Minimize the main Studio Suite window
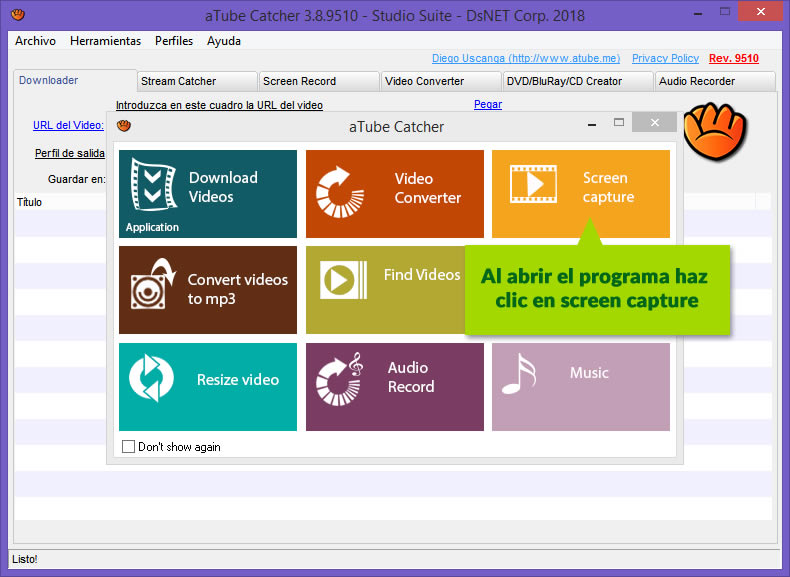 pos(698,14)
